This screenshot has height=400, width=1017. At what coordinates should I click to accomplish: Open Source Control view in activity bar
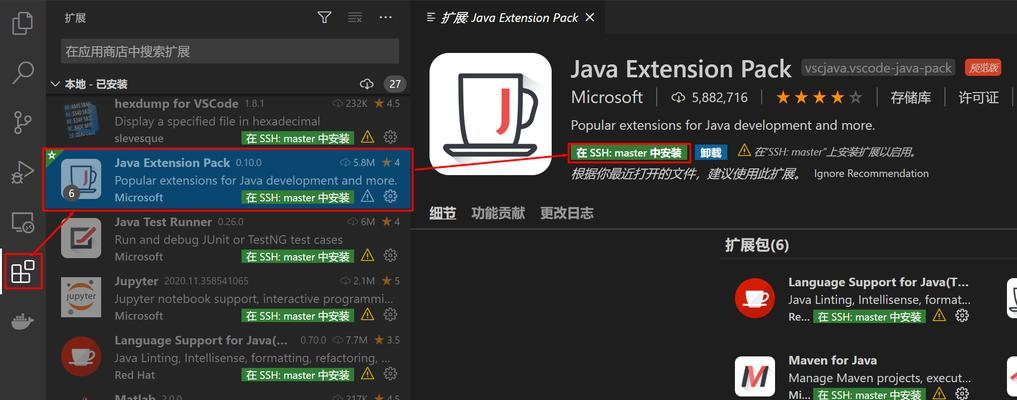(x=23, y=122)
